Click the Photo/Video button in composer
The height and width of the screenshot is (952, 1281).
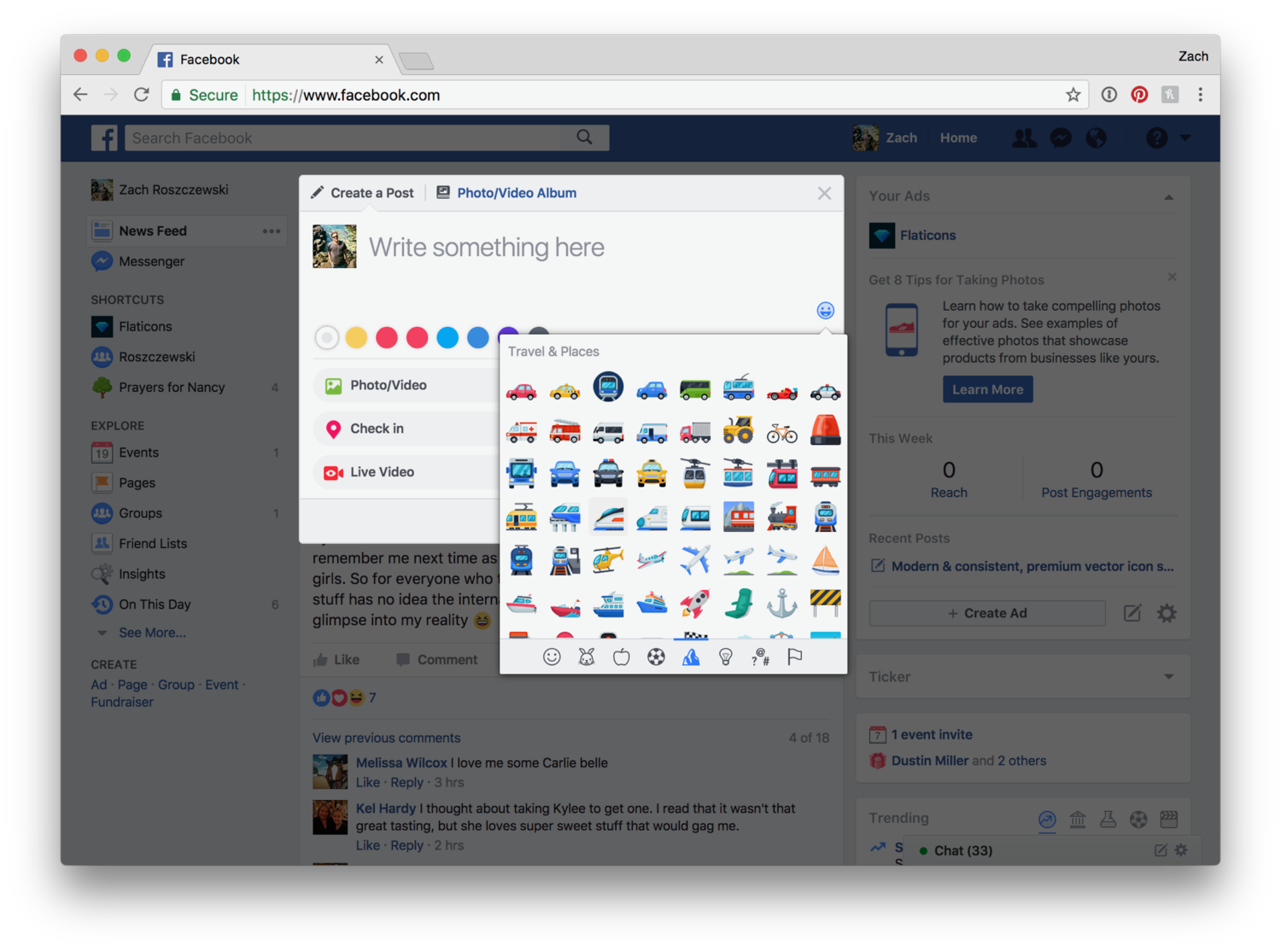[406, 385]
